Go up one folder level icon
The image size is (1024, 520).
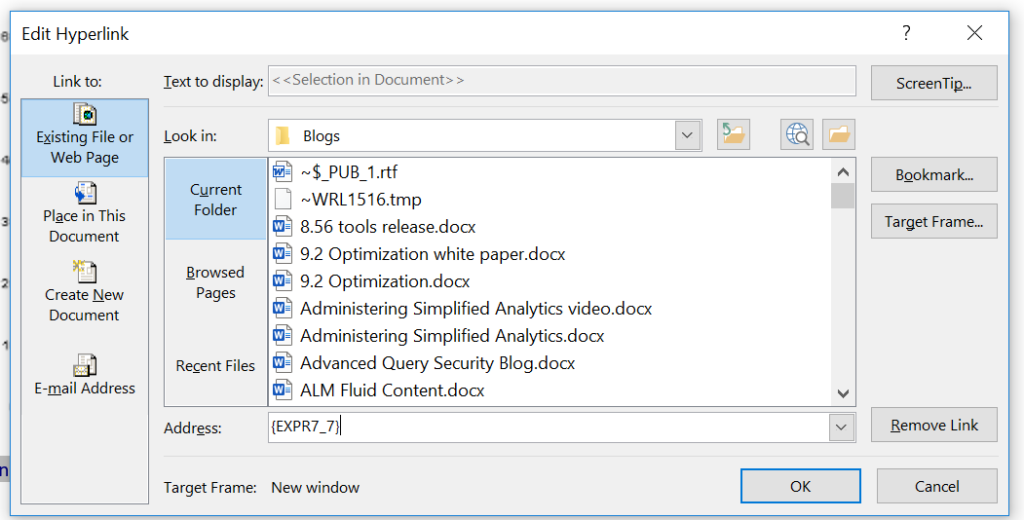point(733,135)
